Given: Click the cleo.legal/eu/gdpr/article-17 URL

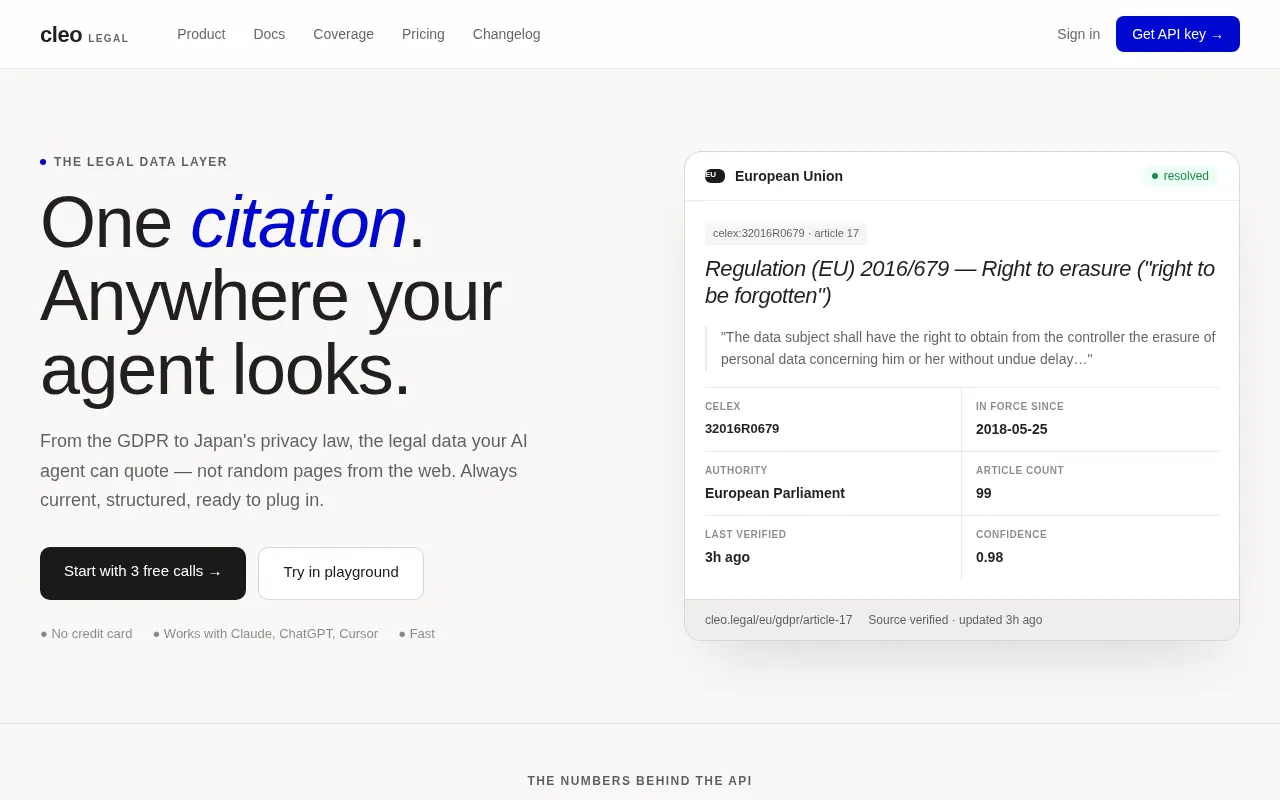Looking at the screenshot, I should (x=779, y=620).
